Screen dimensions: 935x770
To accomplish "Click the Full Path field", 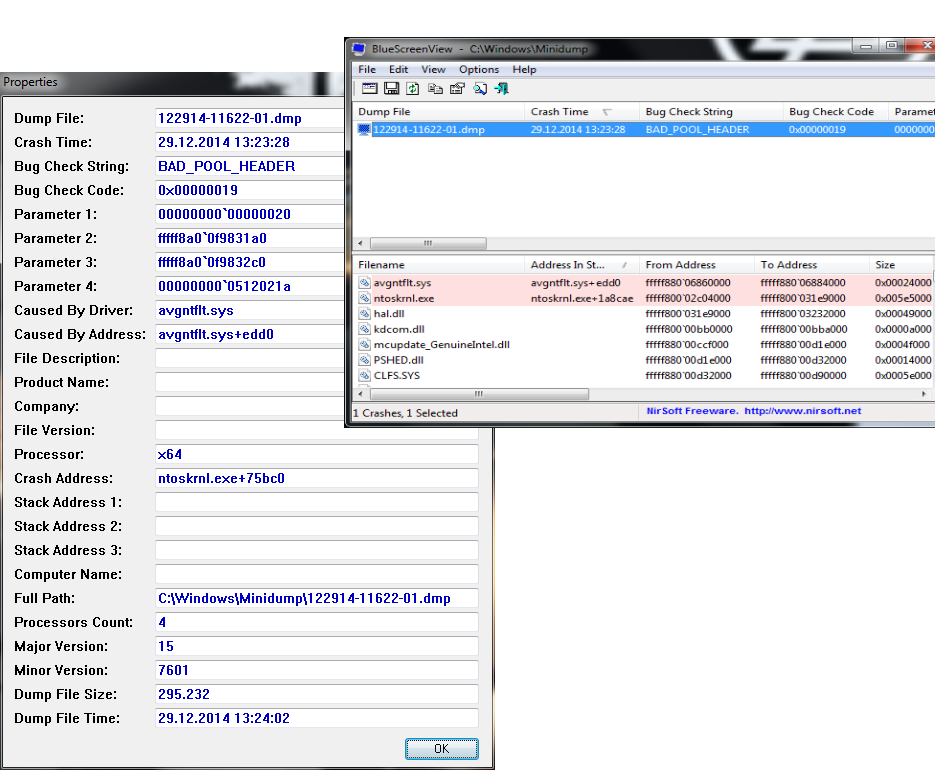I will tap(317, 598).
